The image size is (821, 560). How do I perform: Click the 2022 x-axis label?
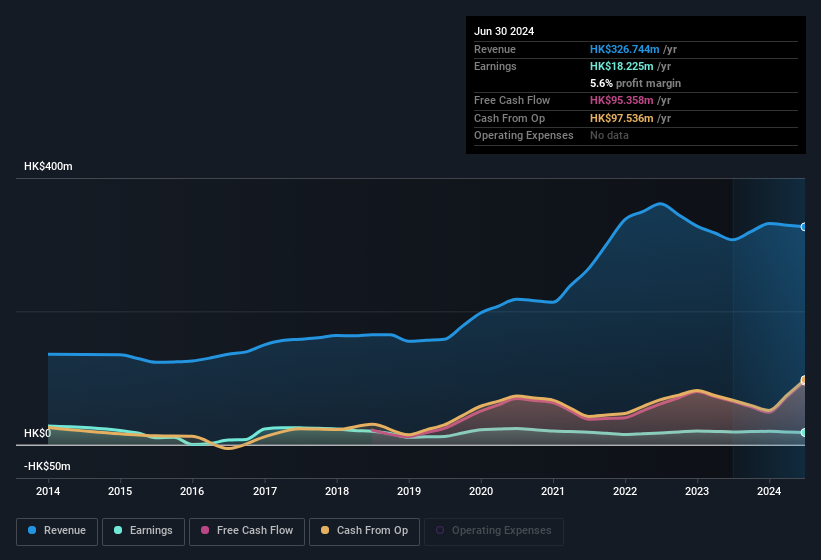coord(625,491)
